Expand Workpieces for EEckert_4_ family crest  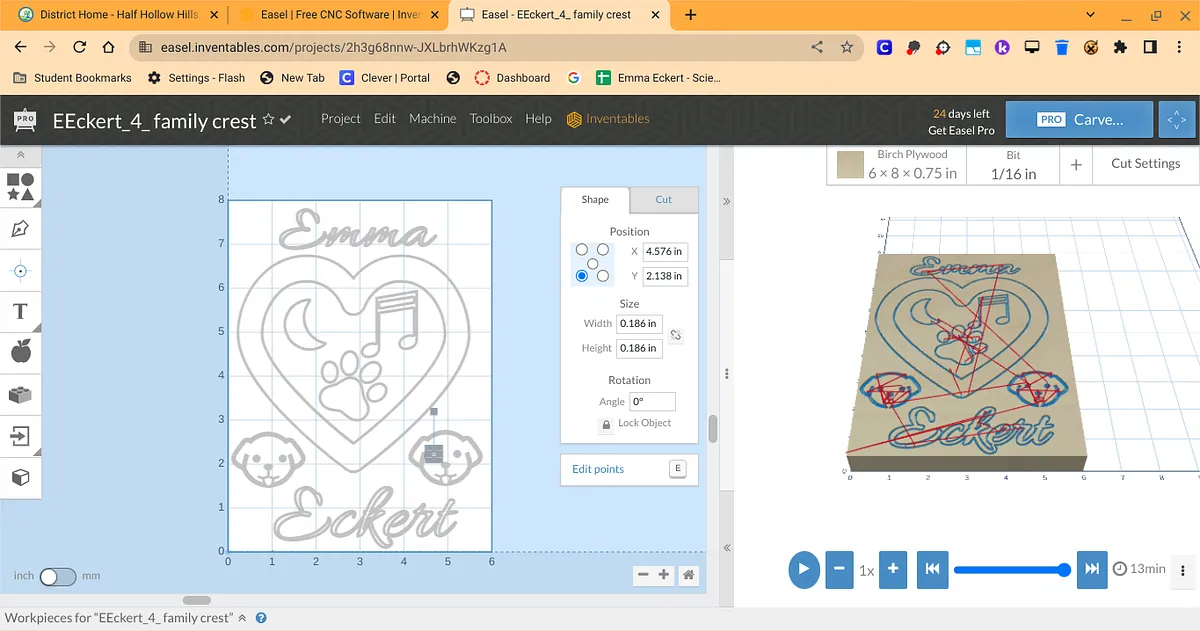coord(242,618)
